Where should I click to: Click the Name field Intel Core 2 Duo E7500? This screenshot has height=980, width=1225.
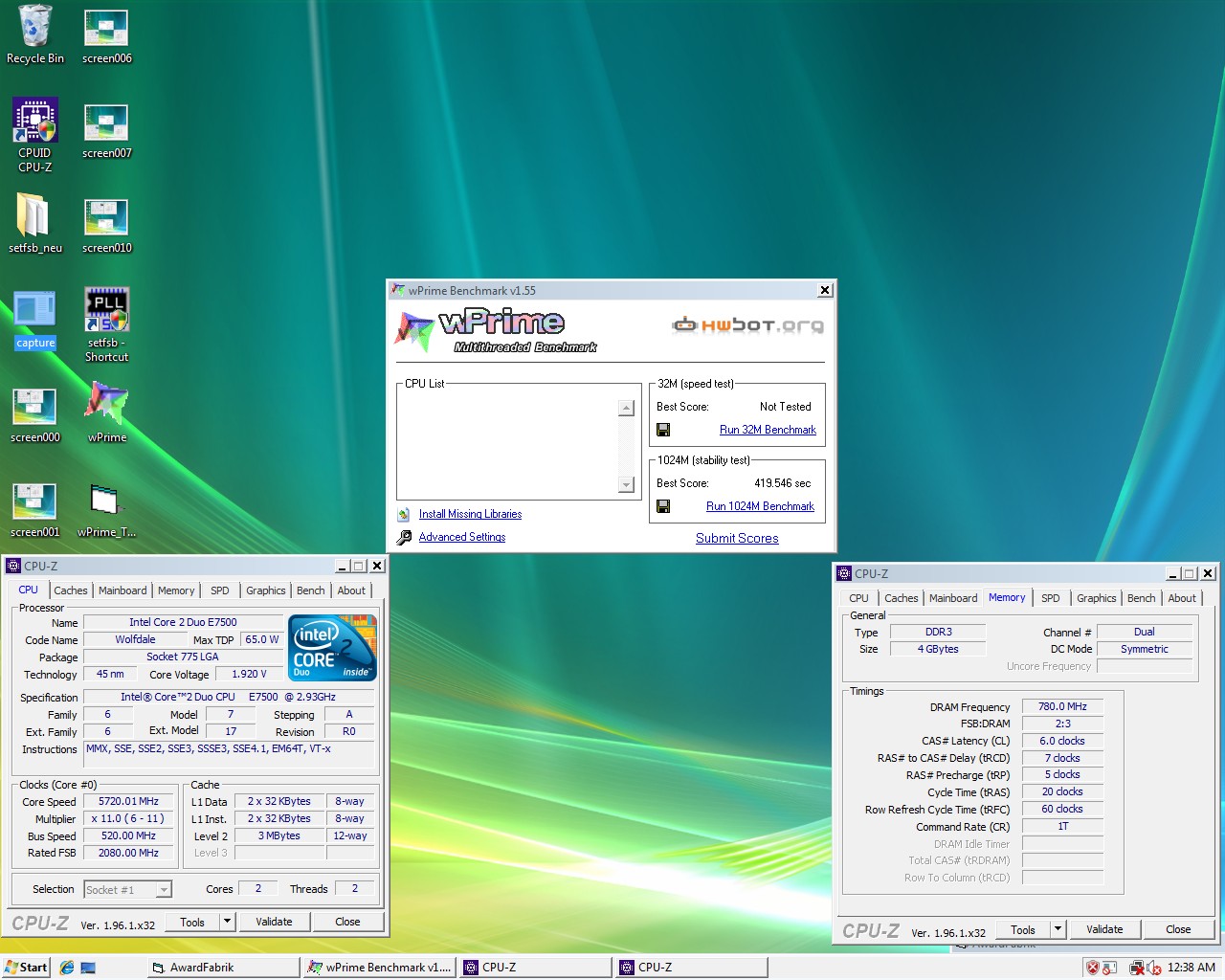pos(183,622)
